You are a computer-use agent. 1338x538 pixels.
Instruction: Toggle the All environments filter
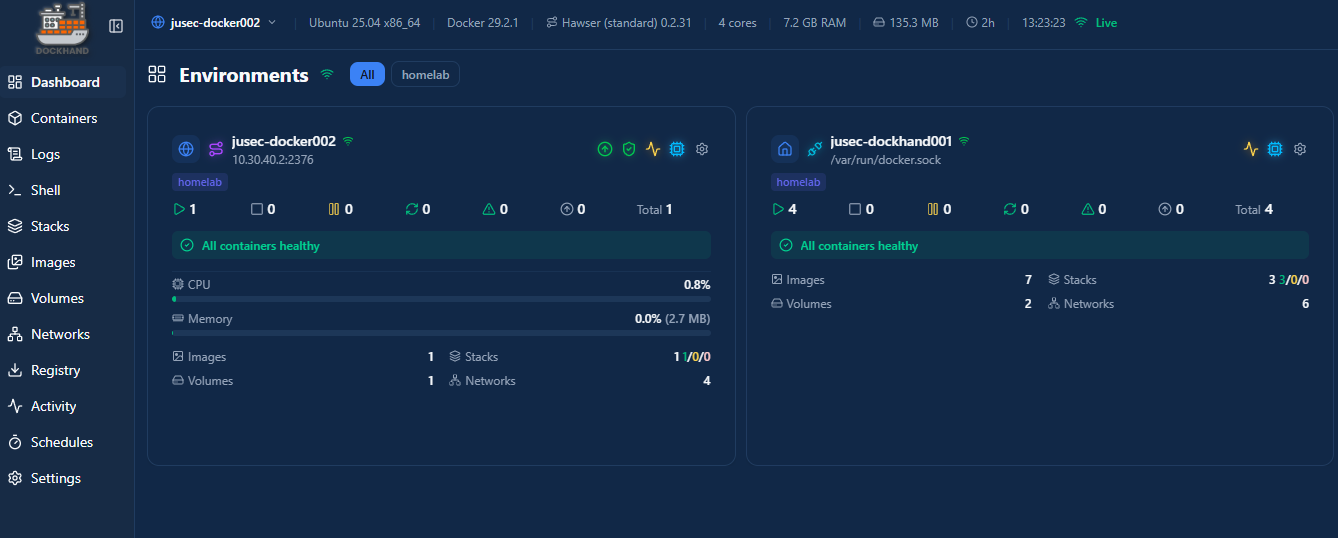367,75
